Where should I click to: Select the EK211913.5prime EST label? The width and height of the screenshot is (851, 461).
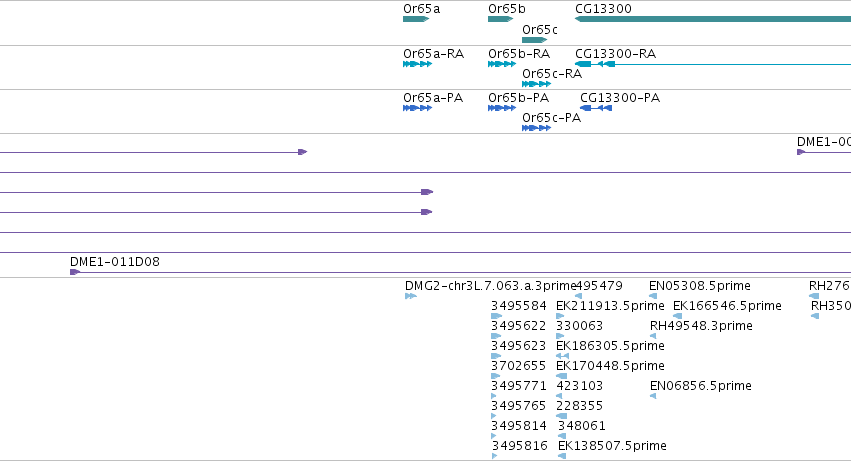(x=610, y=306)
